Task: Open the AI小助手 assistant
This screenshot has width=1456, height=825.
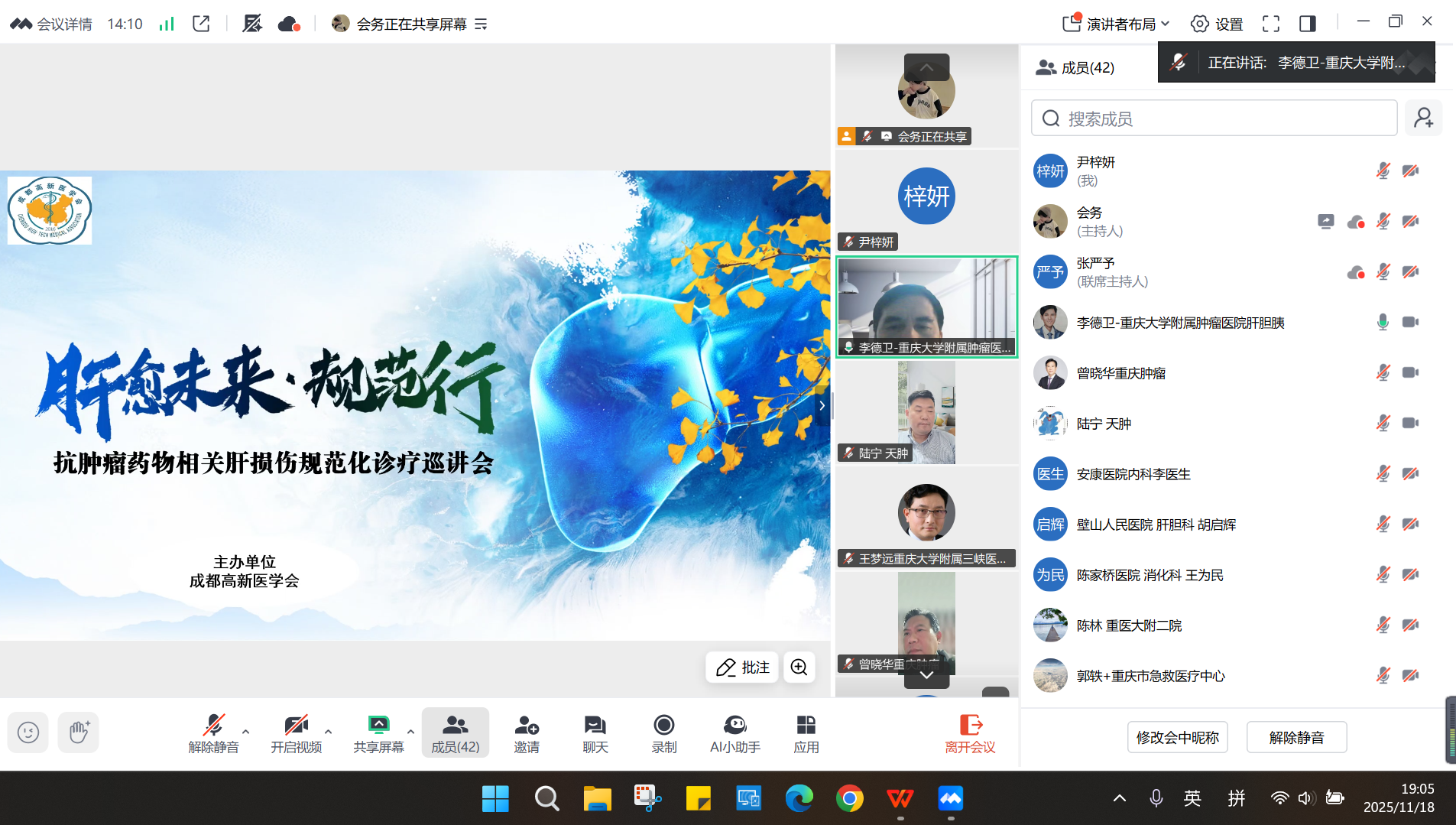Action: pos(734,733)
